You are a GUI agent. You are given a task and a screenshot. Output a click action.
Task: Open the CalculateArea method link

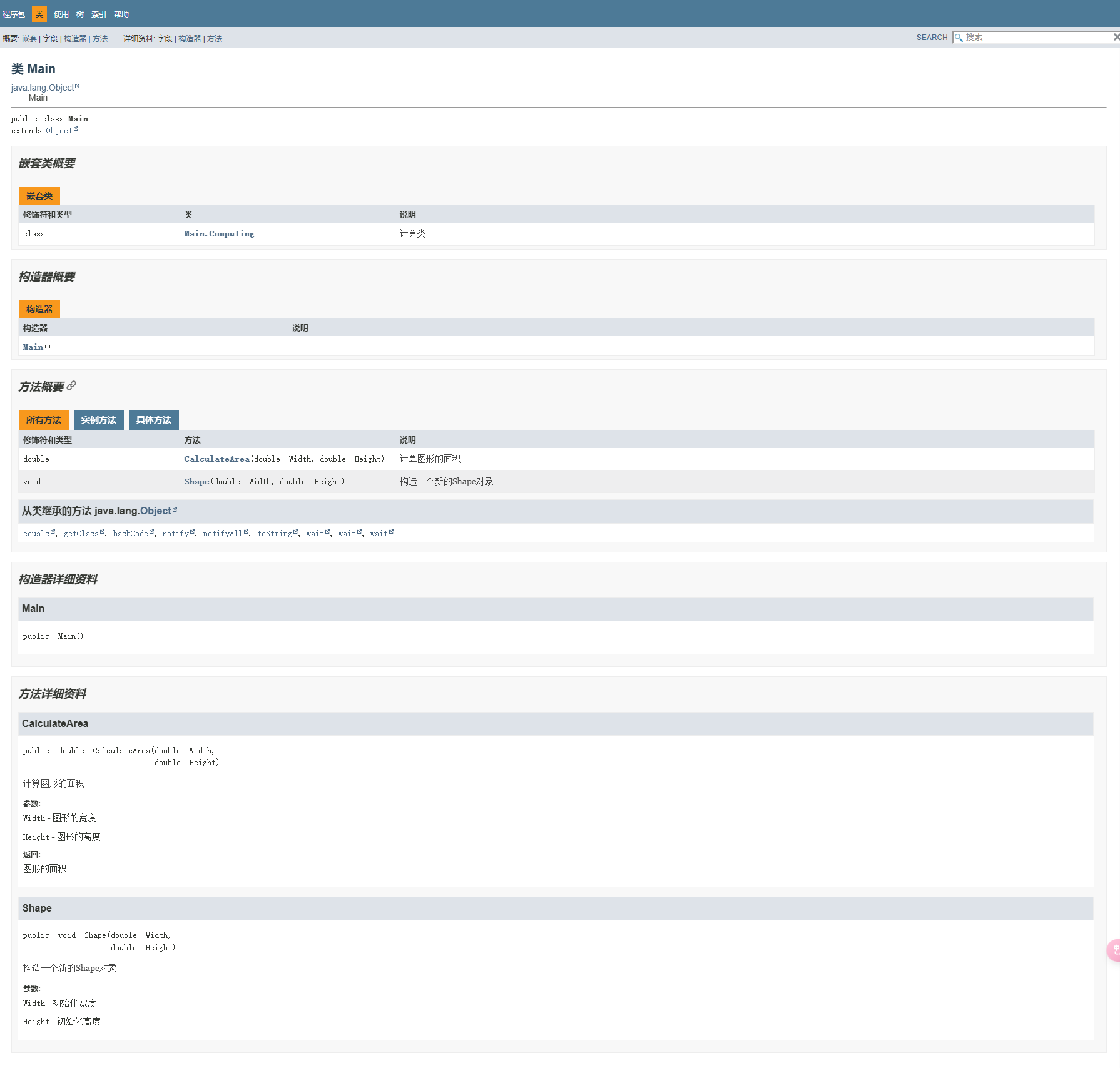pos(216,459)
